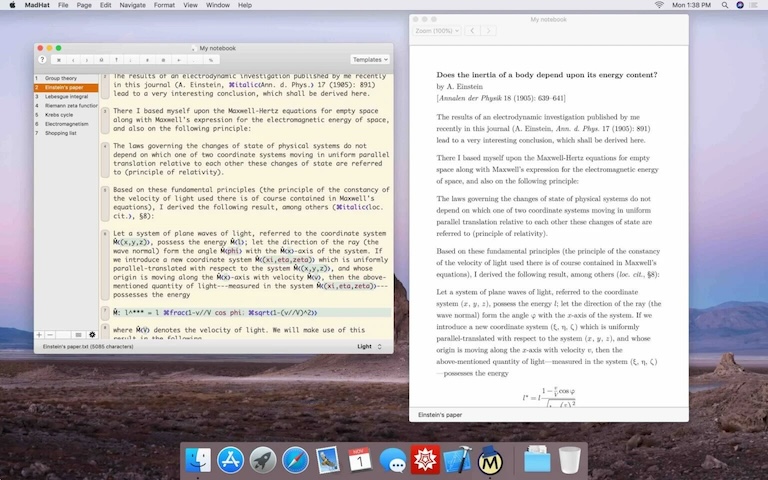Open the Downloads folder in the Dock
This screenshot has width=768, height=480.
pyautogui.click(x=537, y=460)
